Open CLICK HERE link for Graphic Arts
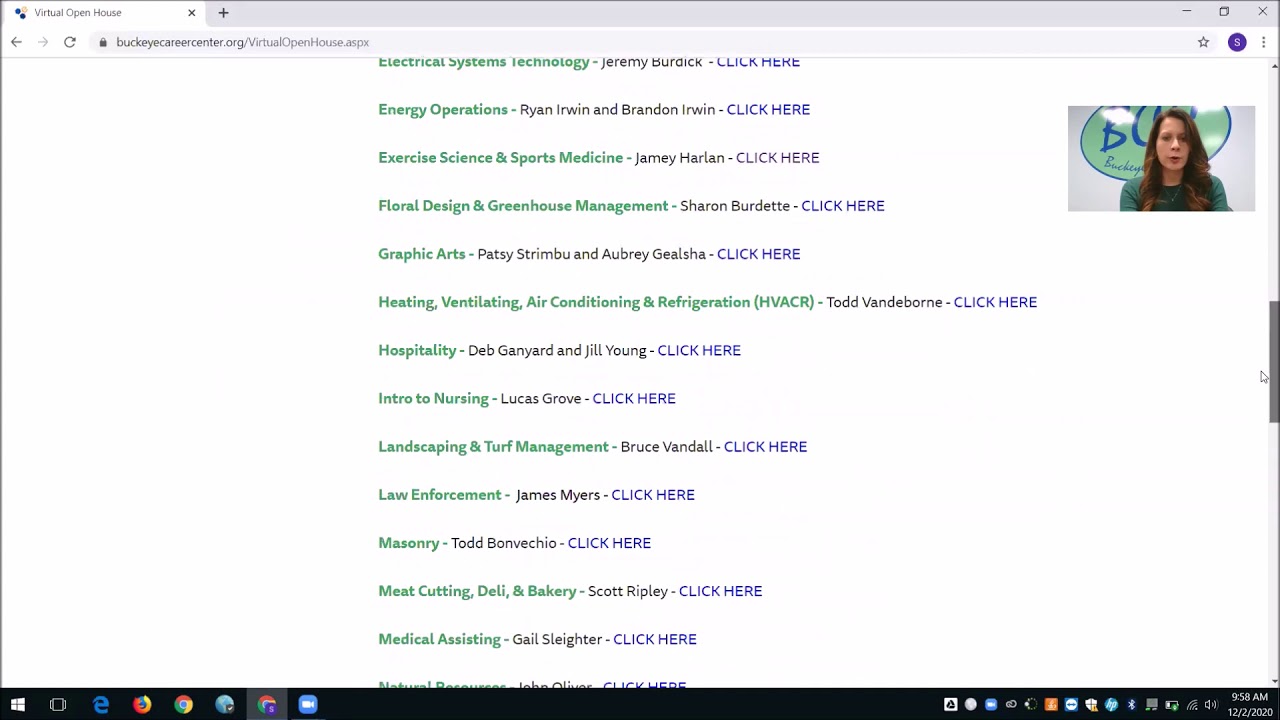Screen dimensions: 1280x720 coord(758,254)
